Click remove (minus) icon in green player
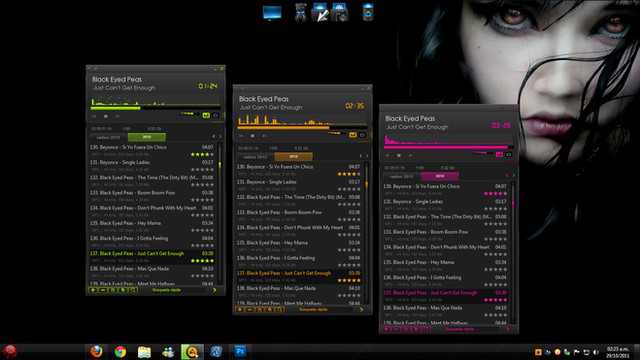This screenshot has width=640, height=360. coord(103,290)
